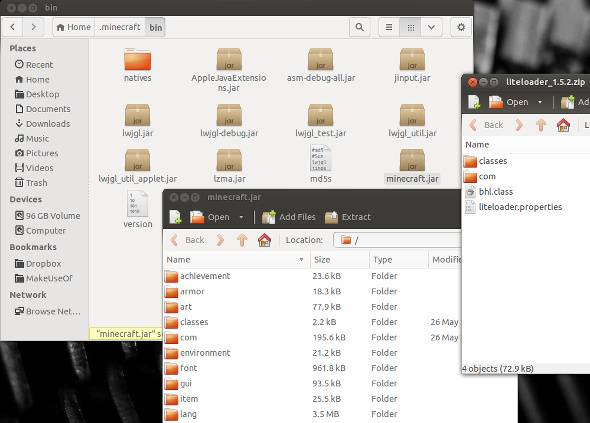This screenshot has width=590, height=423.
Task: Click new archive icon in minecraft.jar window
Action: [175, 217]
